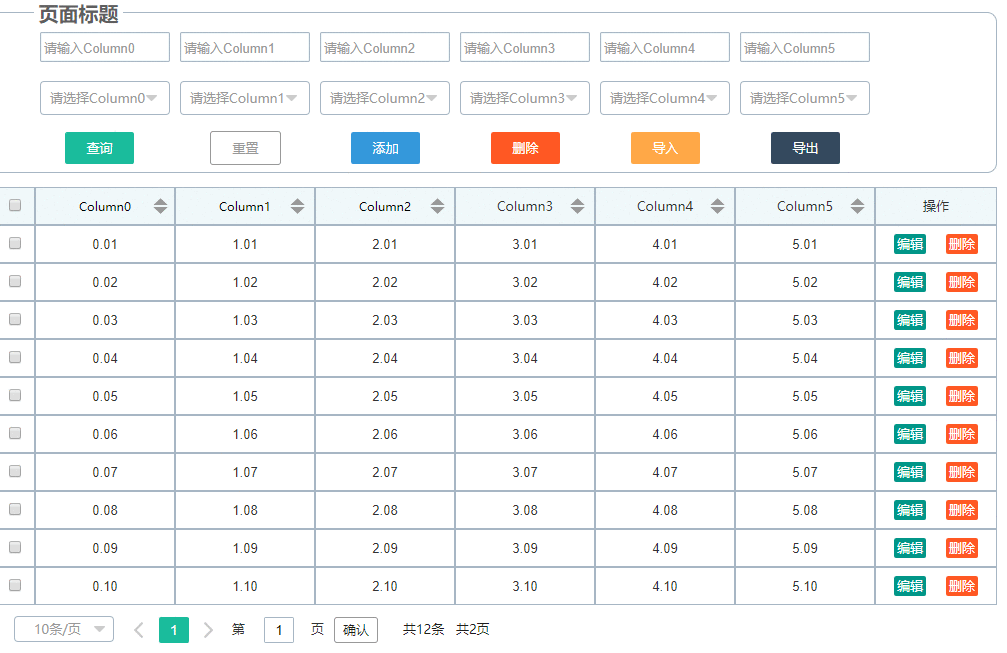This screenshot has width=1007, height=653.
Task: Toggle the select-all header checkbox
Action: pyautogui.click(x=15, y=205)
